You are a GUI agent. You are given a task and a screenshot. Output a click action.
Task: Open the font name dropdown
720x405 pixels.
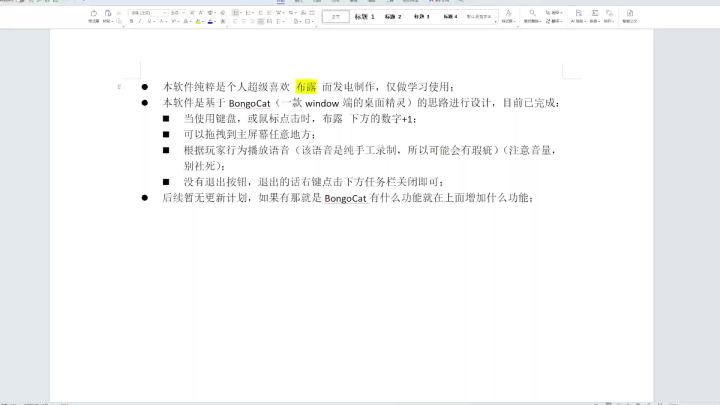[x=165, y=13]
